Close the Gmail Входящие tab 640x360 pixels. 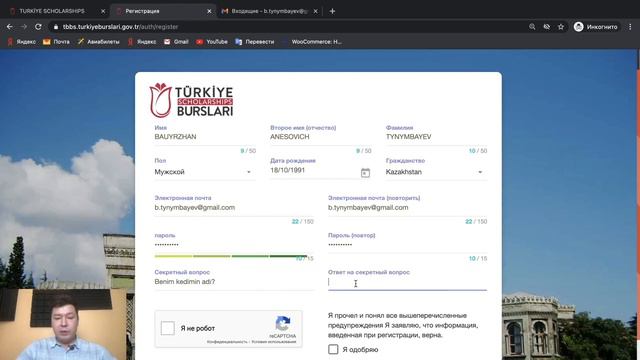[315, 11]
